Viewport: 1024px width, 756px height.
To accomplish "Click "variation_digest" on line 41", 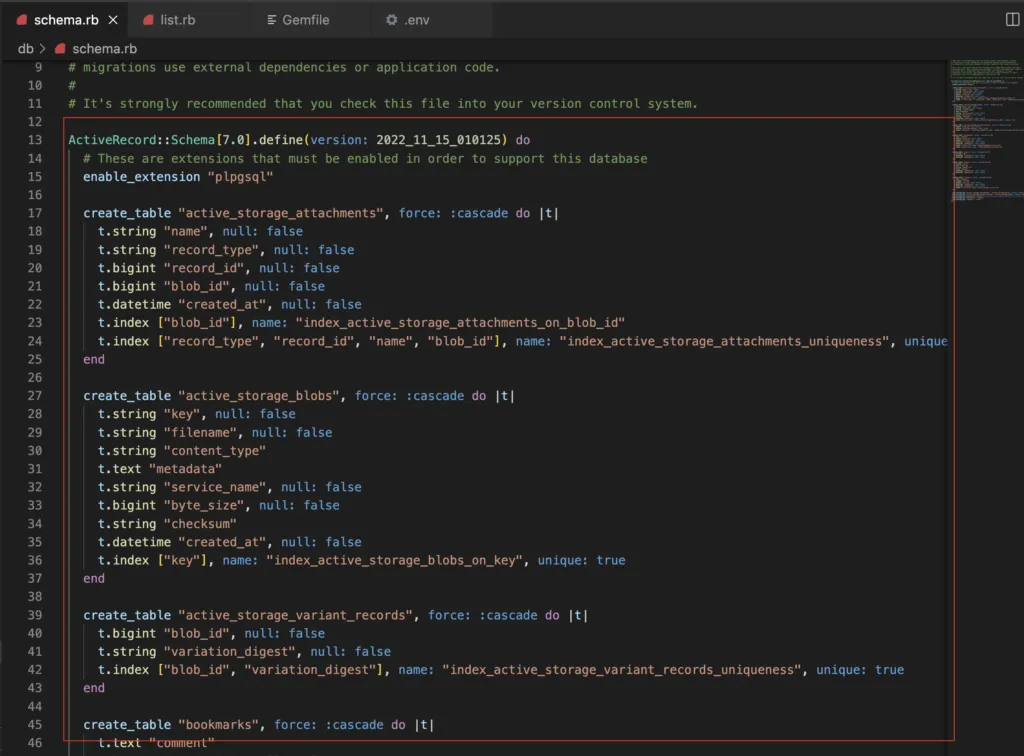I will [x=230, y=652].
